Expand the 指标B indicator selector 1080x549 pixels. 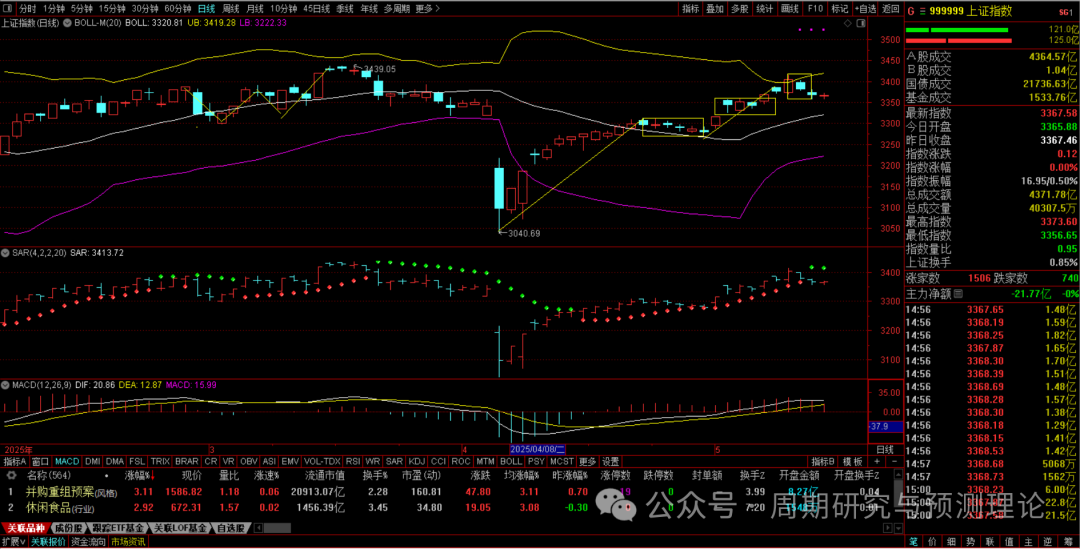(823, 462)
